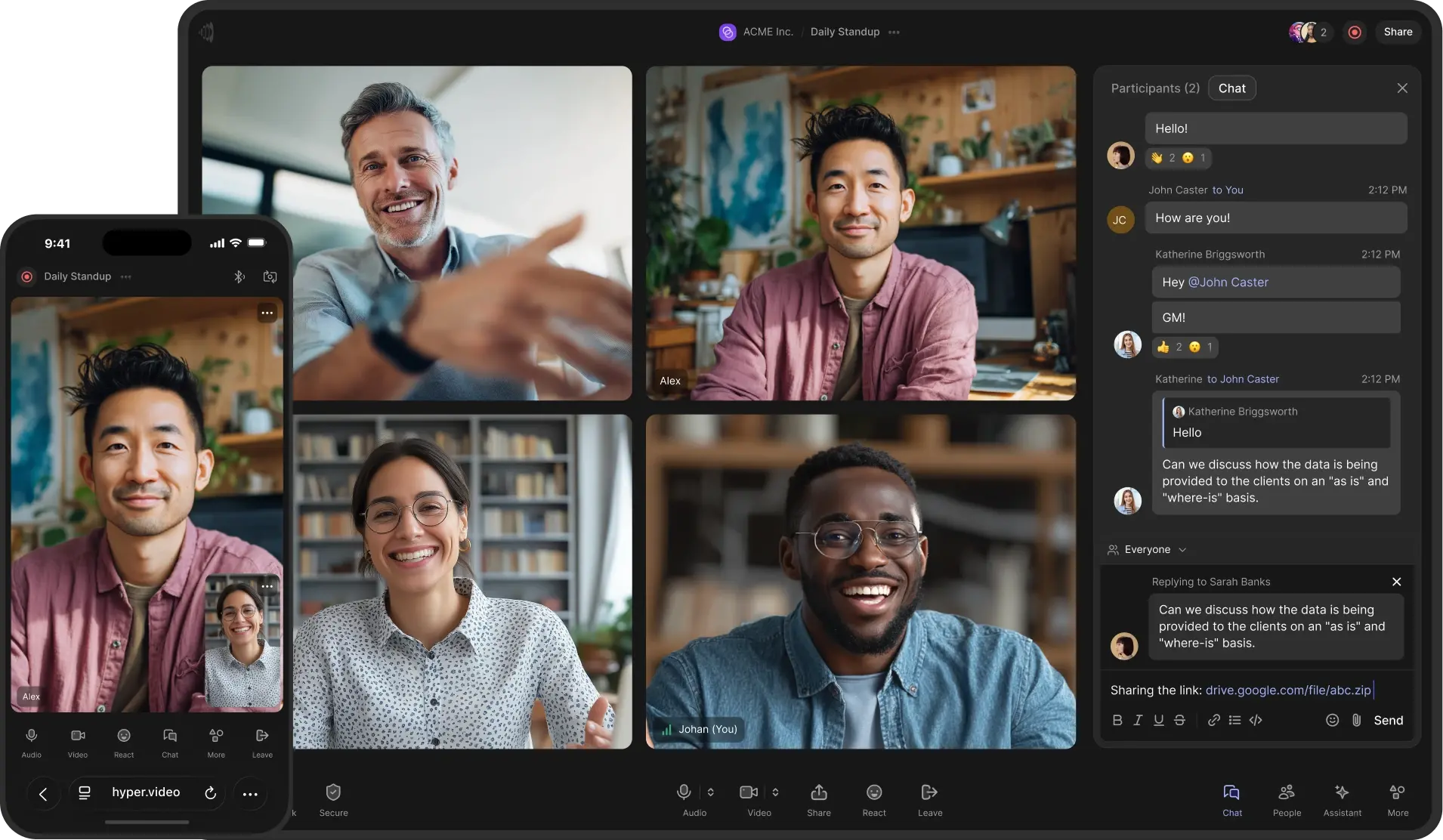
Task: Insert a link with the chain icon
Action: tap(1214, 720)
